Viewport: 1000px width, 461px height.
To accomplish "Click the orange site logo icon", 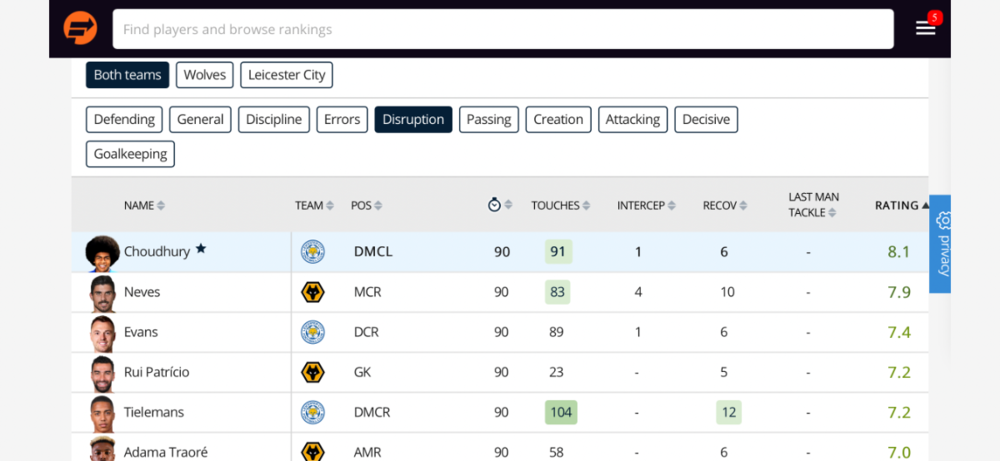I will (80, 29).
